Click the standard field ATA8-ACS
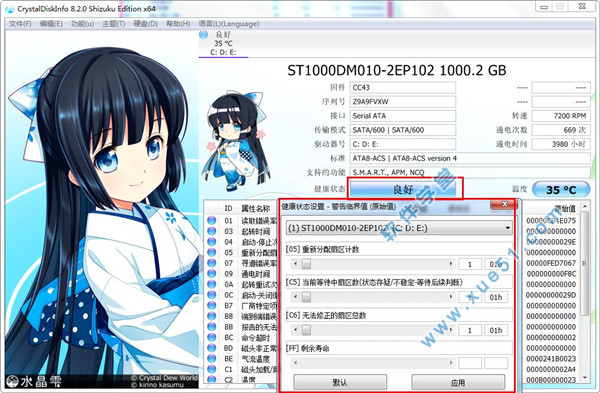Viewport: 600px width, 393px height. [470, 158]
